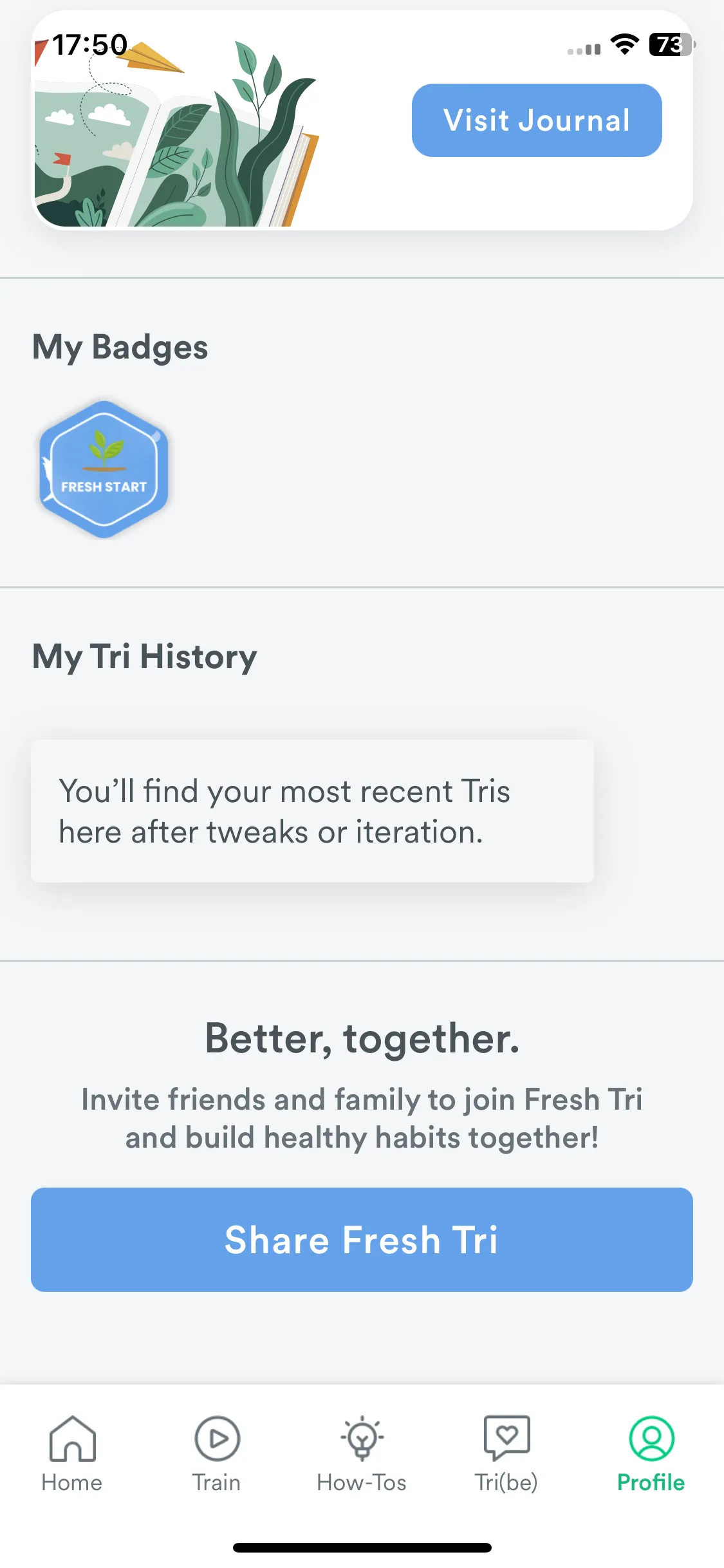
Task: Switch to the Train tab label
Action: [217, 1482]
